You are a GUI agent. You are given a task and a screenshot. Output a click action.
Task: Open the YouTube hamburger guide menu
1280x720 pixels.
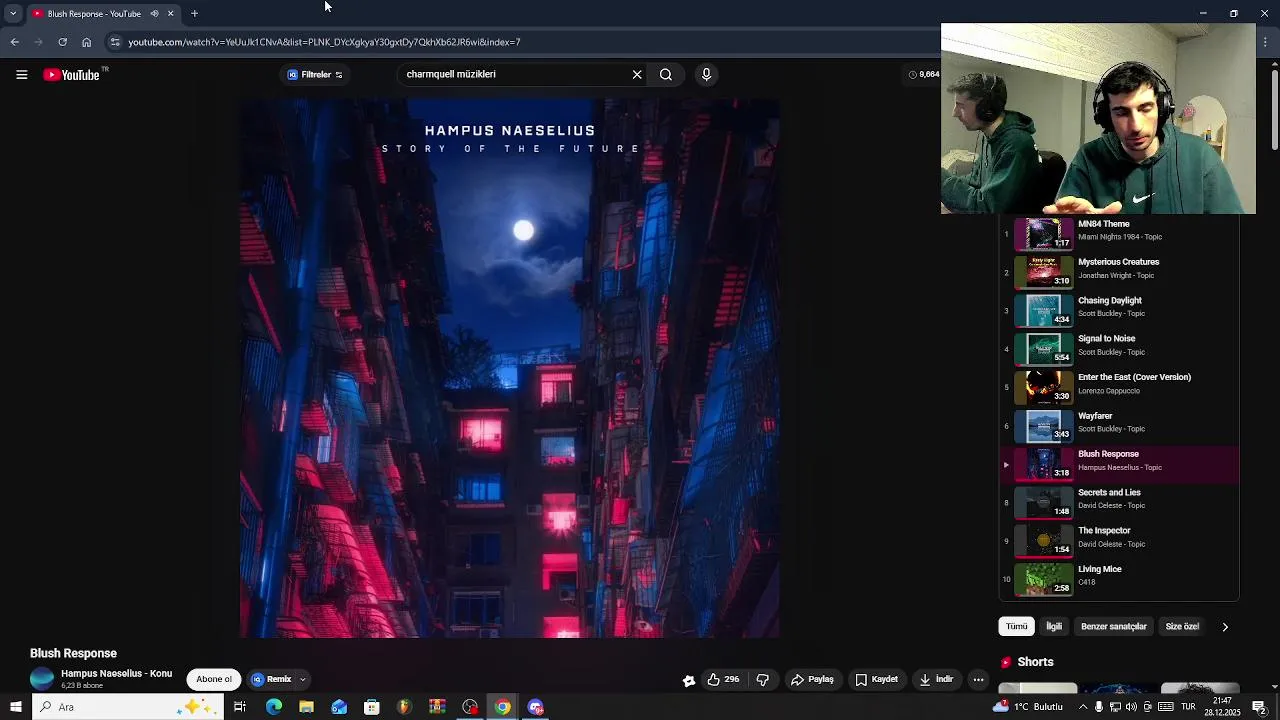[x=21, y=75]
